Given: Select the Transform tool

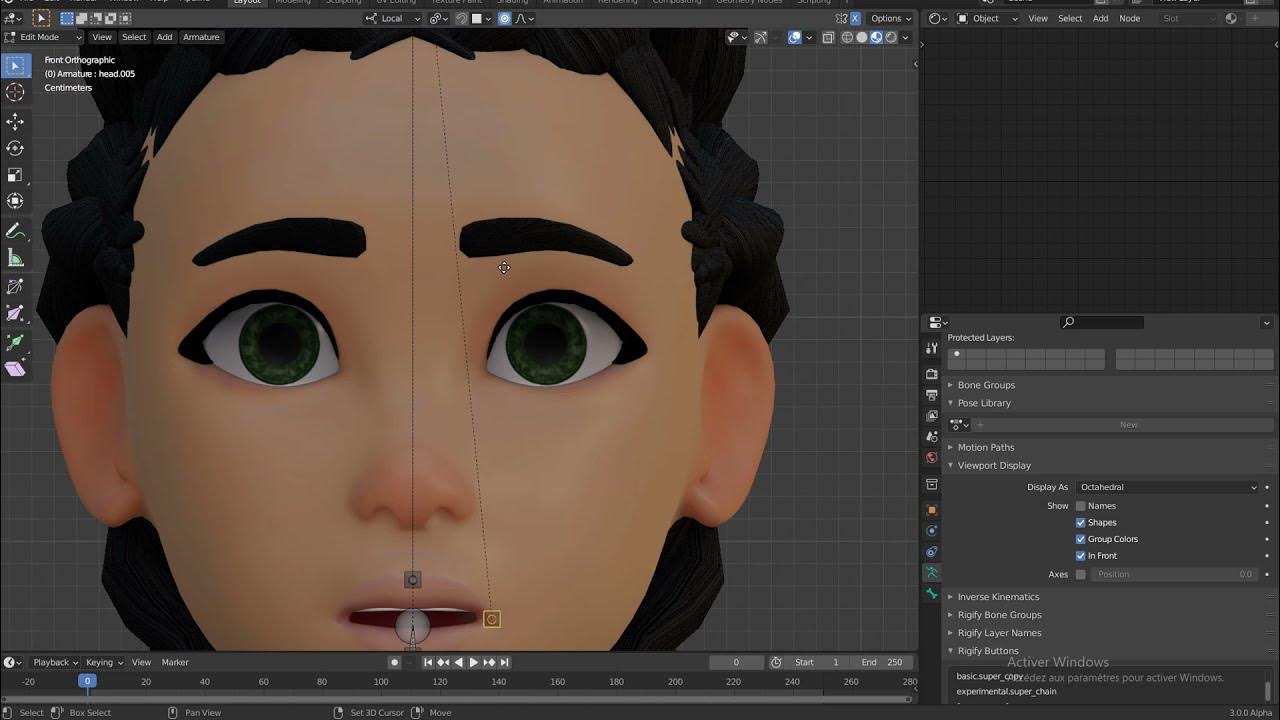Looking at the screenshot, I should pos(15,201).
